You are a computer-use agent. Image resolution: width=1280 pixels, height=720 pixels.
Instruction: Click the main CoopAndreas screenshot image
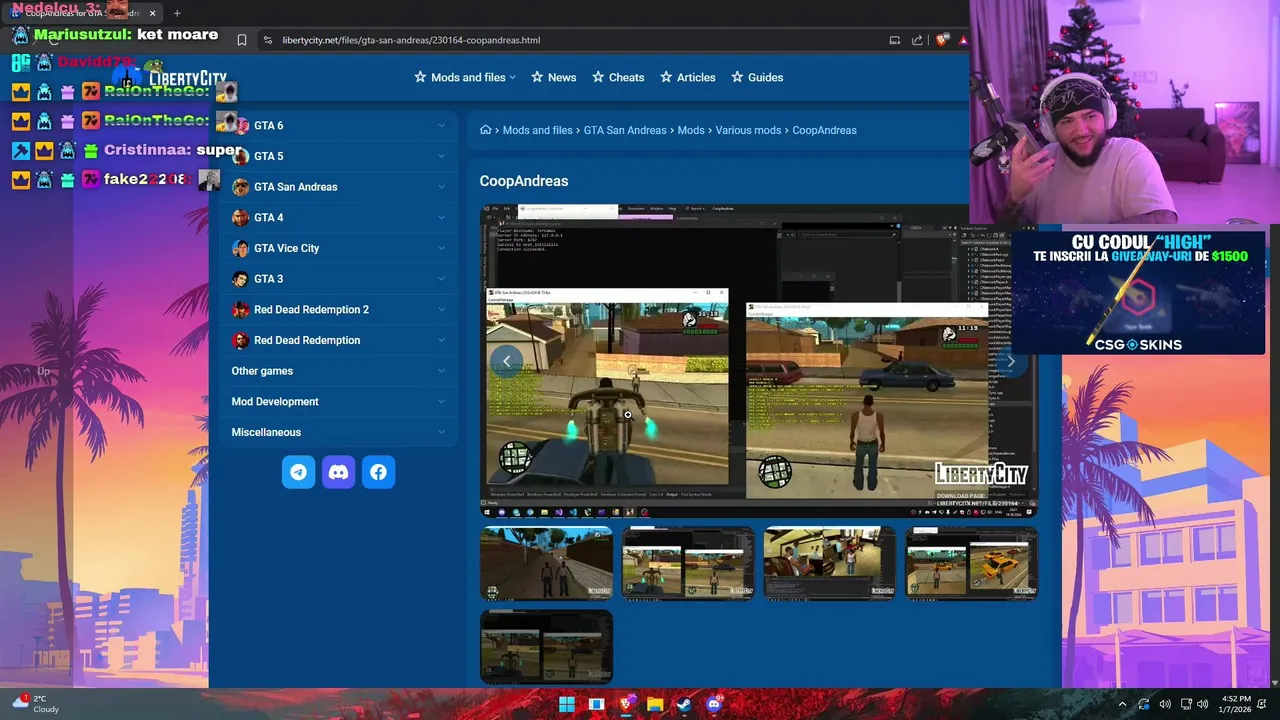[759, 361]
